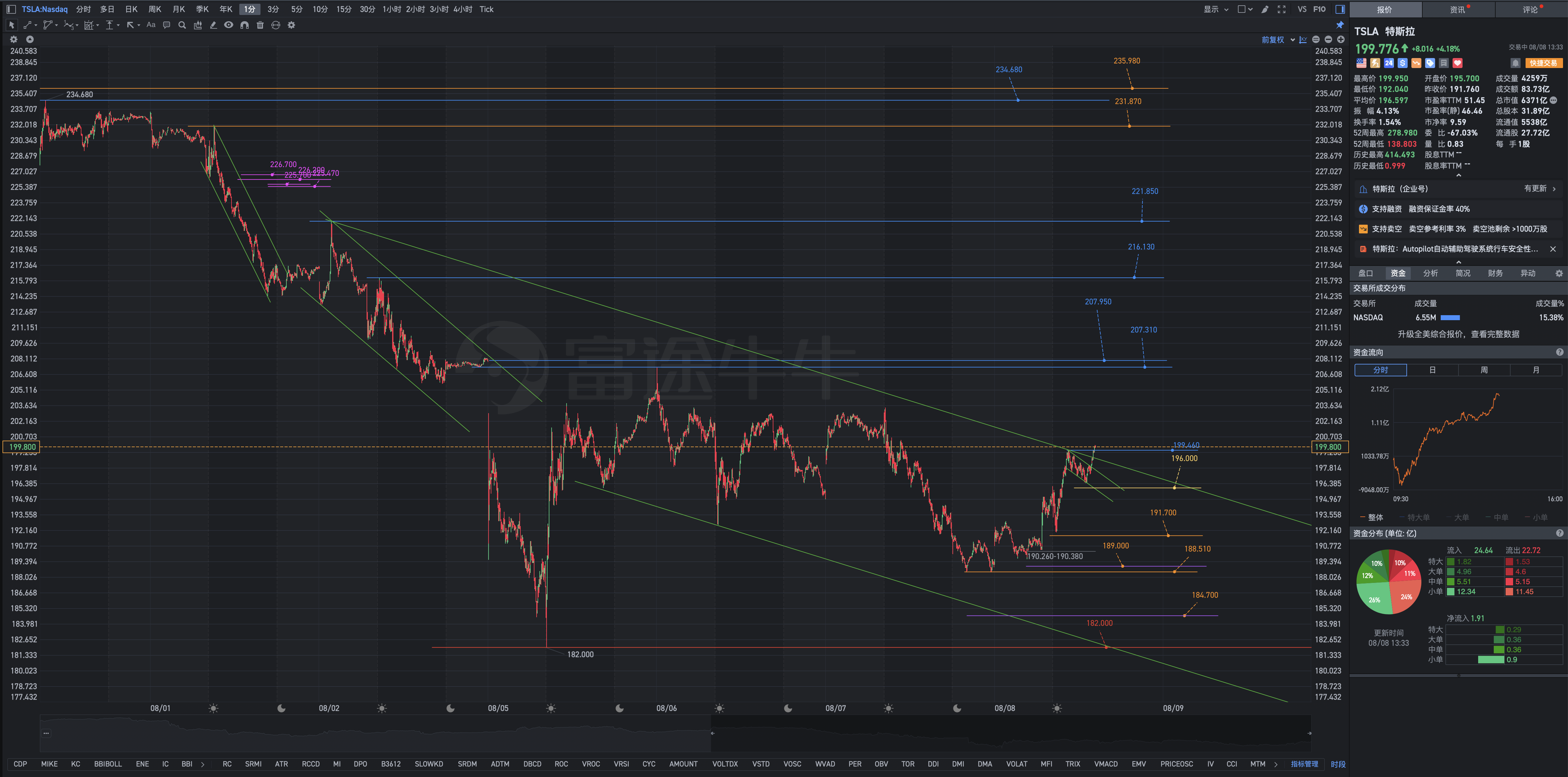Click the 24-hour trading icon

tap(1388, 63)
